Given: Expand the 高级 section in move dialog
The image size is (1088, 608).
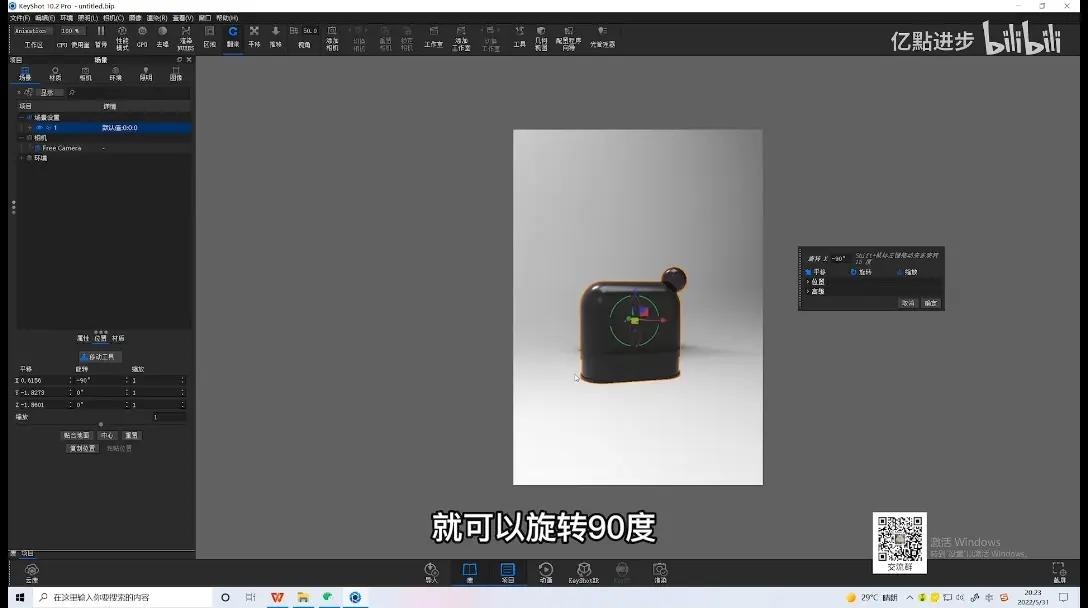Looking at the screenshot, I should click(815, 292).
